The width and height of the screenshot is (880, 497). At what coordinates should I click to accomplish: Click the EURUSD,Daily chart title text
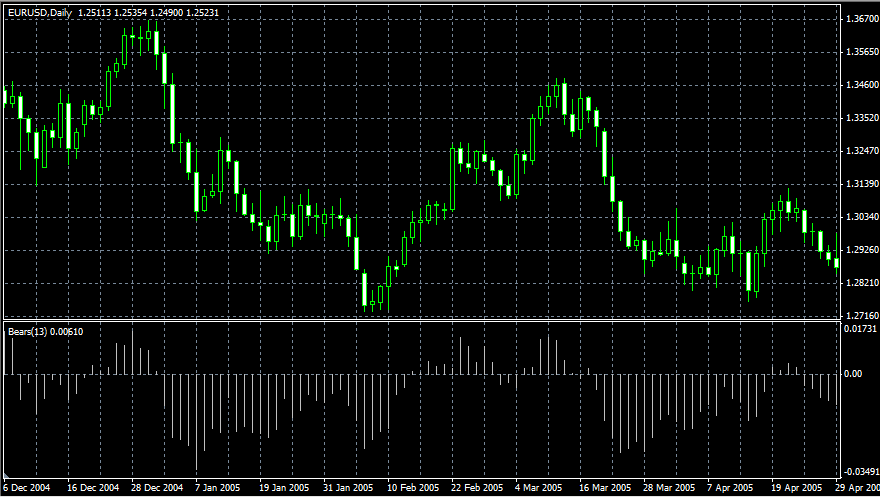tap(40, 12)
